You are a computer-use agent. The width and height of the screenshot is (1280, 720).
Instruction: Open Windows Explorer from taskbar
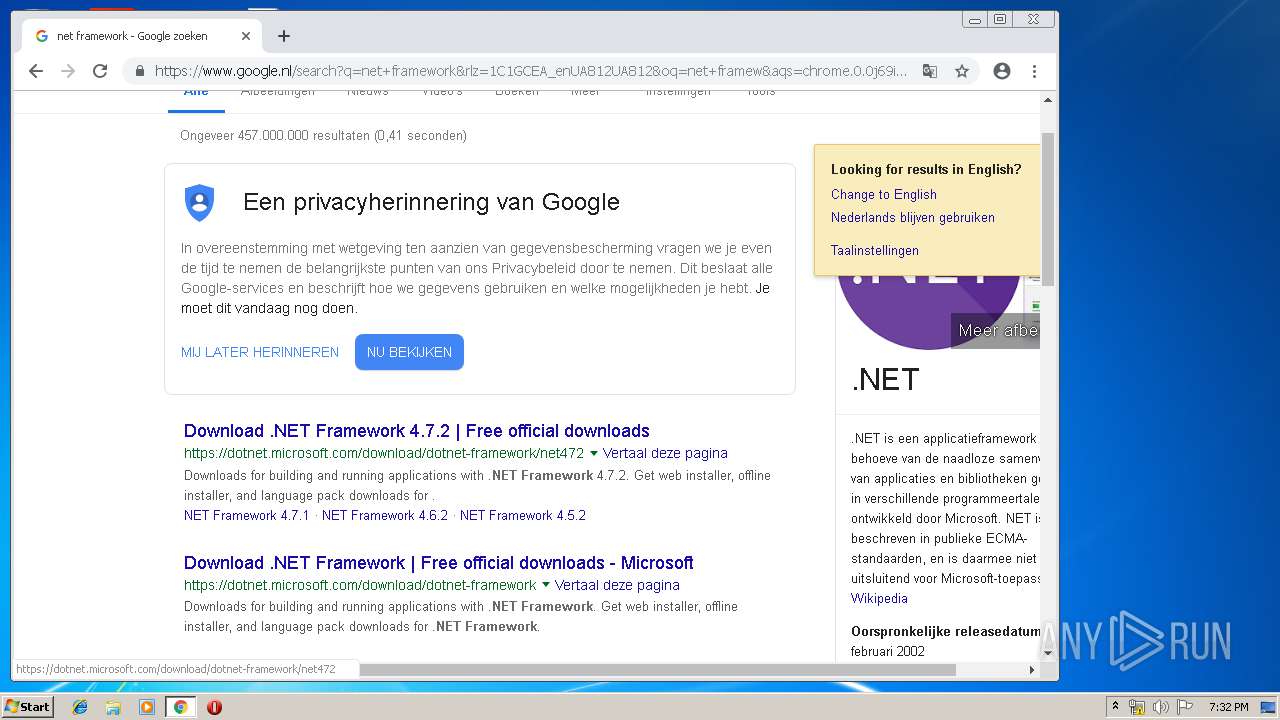click(x=113, y=707)
